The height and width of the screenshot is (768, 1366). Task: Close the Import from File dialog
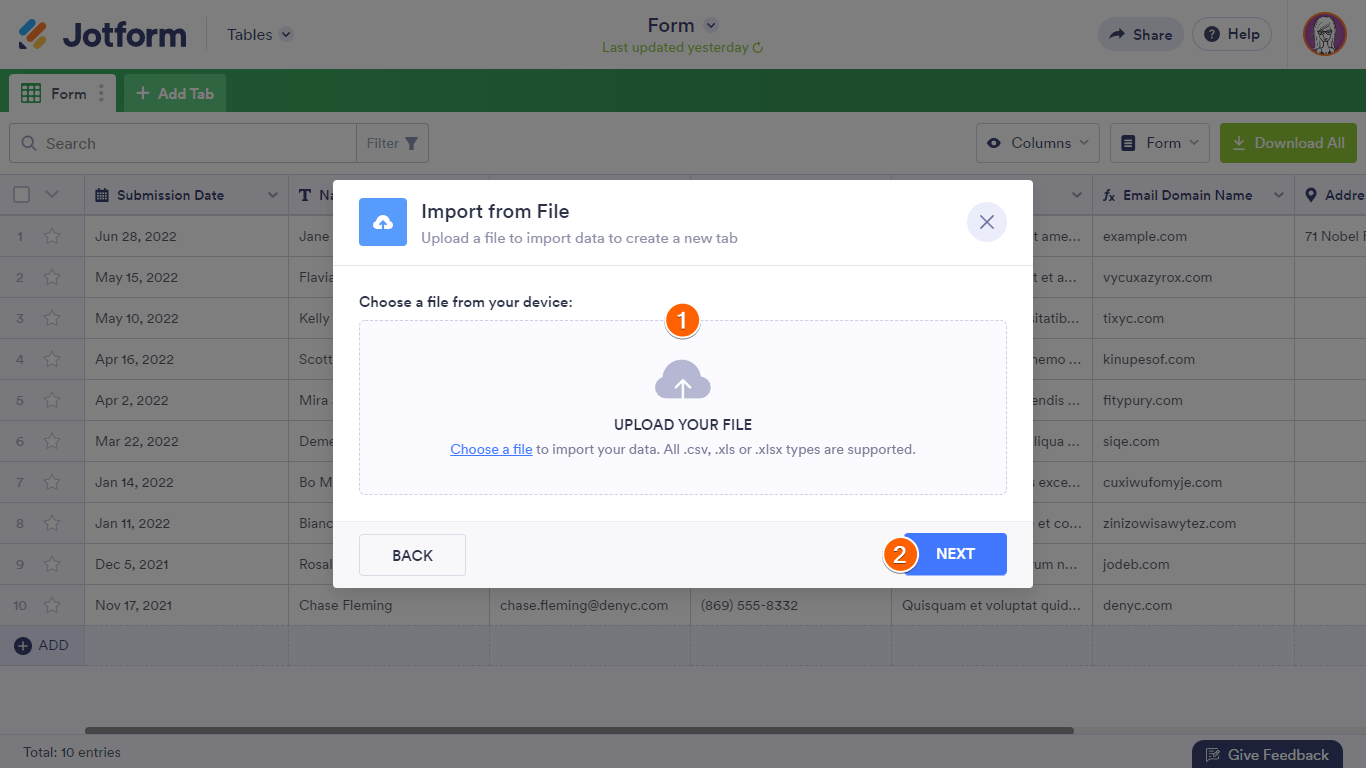pos(986,222)
